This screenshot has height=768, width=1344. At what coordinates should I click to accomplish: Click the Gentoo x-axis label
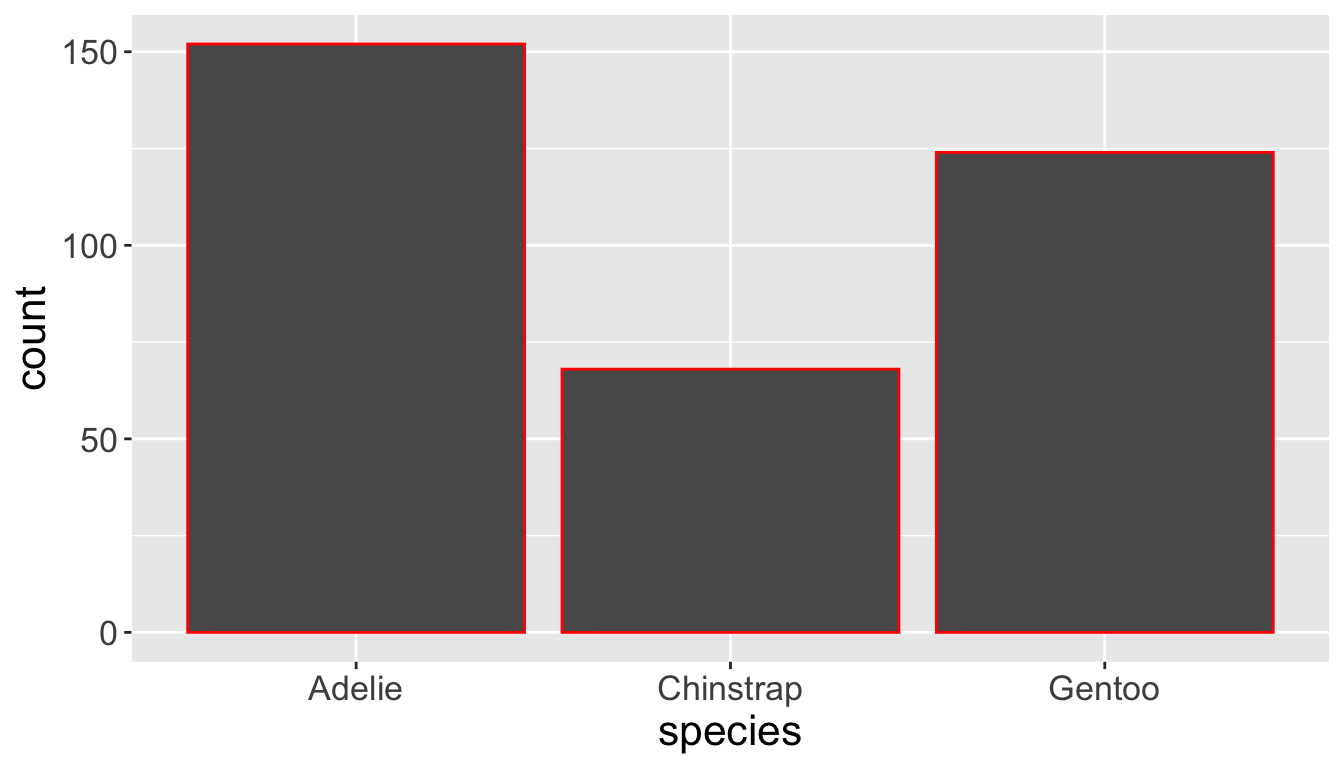point(1104,689)
